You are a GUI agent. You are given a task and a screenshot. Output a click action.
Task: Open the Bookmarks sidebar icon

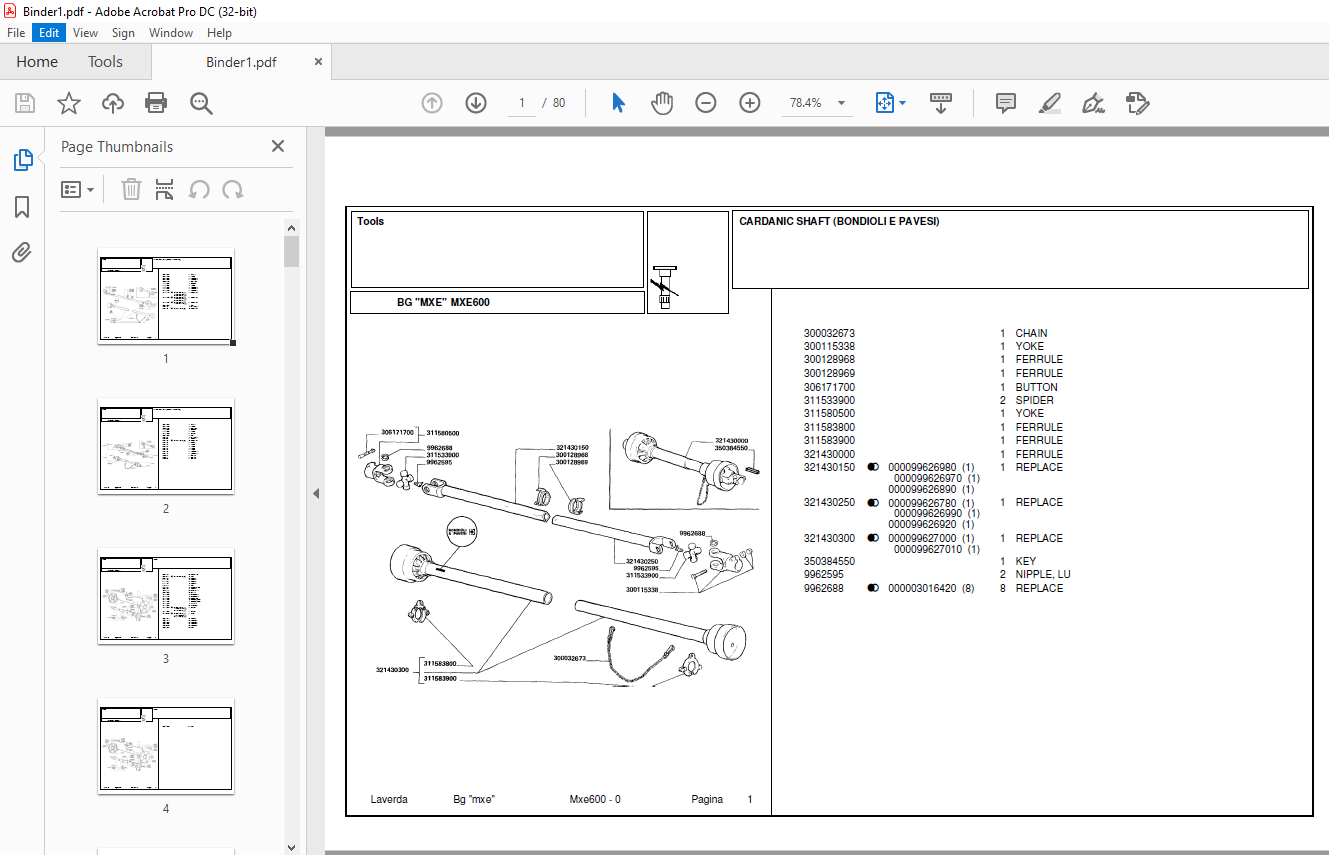click(x=22, y=207)
